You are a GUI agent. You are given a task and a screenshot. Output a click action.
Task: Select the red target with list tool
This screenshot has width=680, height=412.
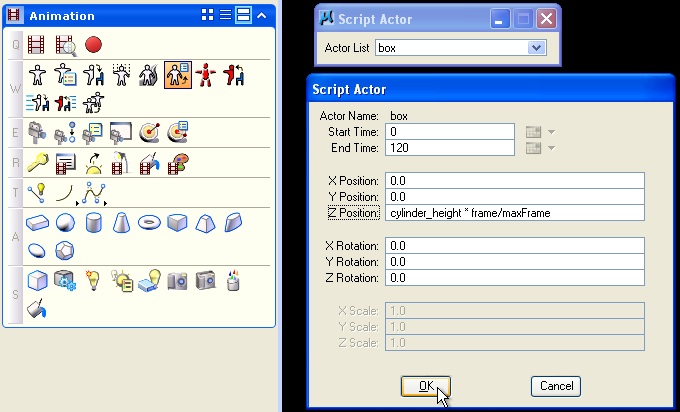pyautogui.click(x=178, y=132)
